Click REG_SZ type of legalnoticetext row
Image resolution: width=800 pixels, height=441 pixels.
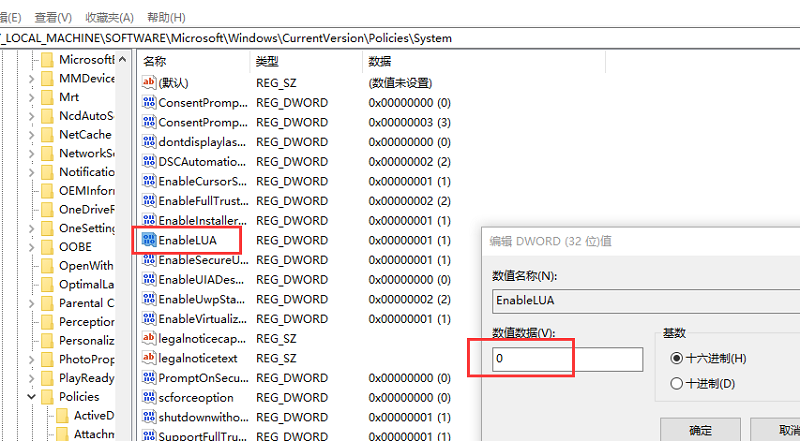(x=276, y=358)
